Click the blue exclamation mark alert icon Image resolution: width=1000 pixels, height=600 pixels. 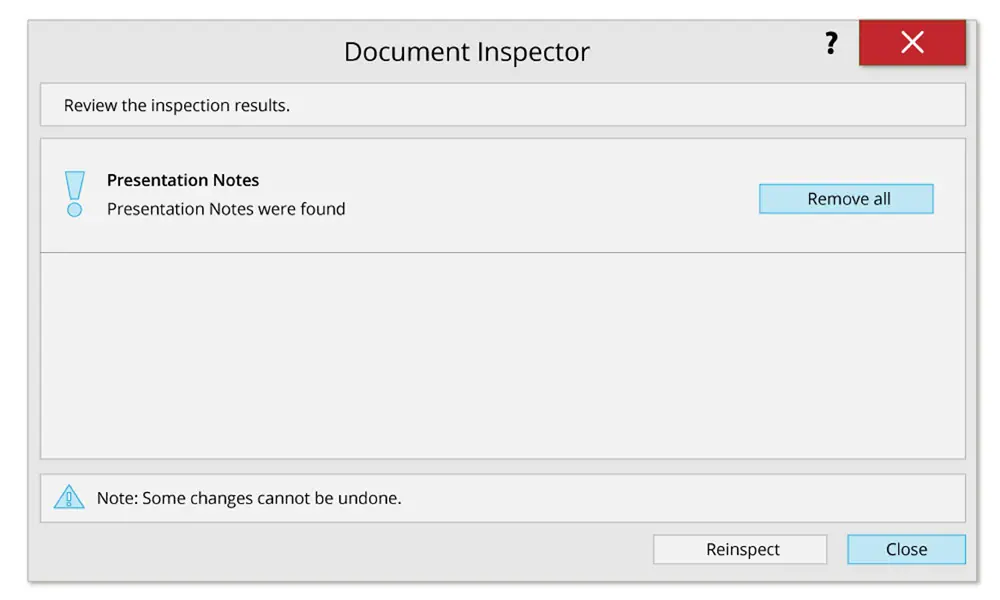point(74,194)
